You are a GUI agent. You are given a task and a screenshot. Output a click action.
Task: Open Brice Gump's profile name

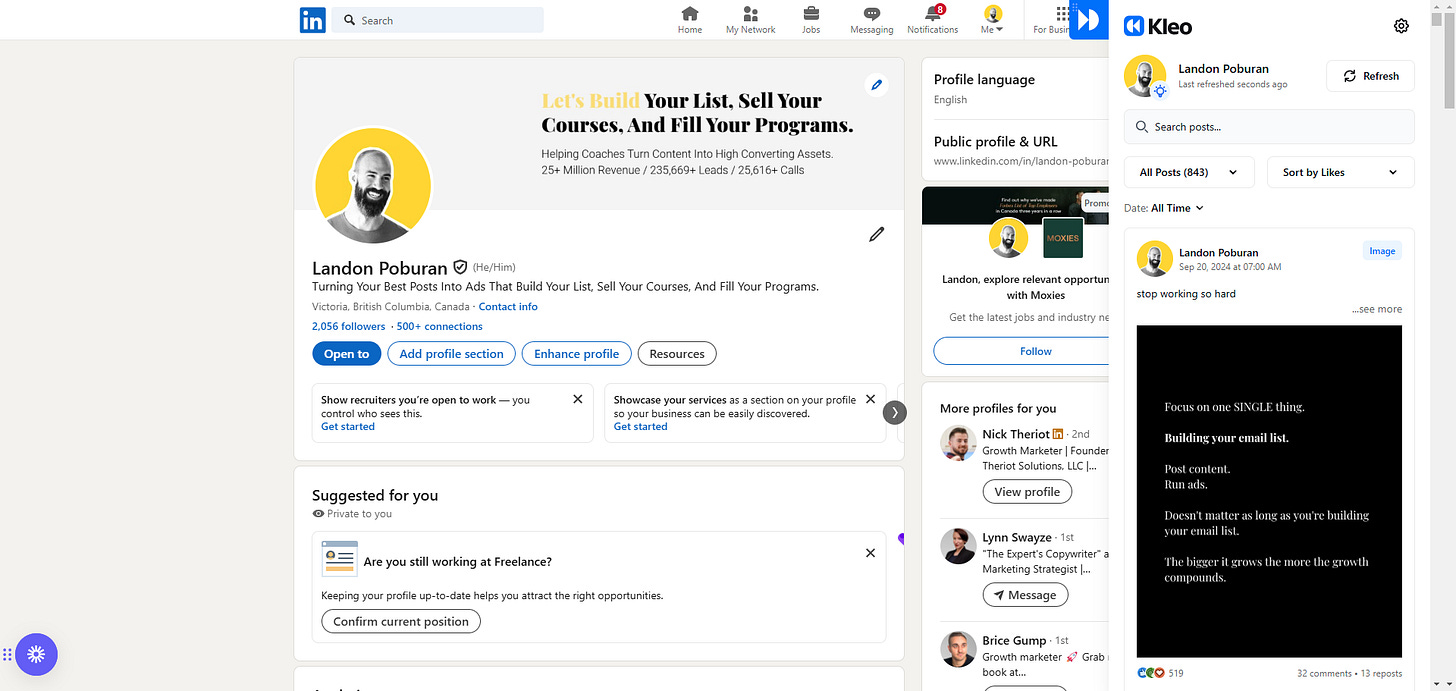pyautogui.click(x=1013, y=640)
